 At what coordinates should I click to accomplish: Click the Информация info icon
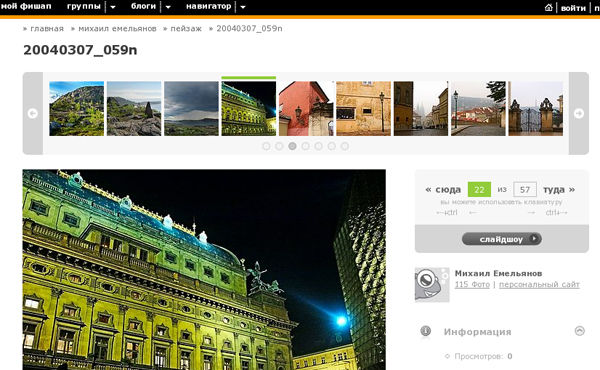[426, 331]
